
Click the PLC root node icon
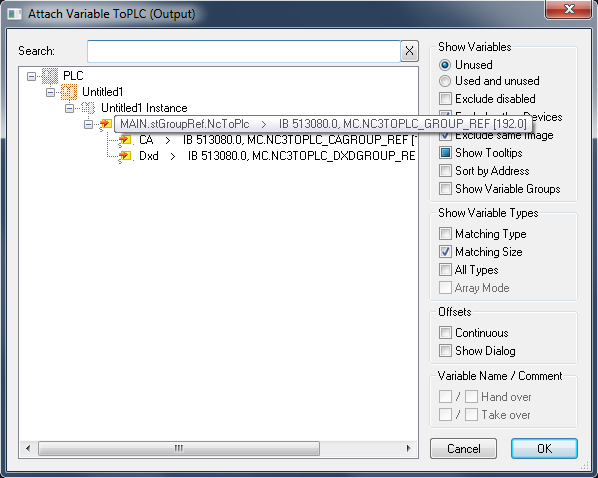point(50,76)
